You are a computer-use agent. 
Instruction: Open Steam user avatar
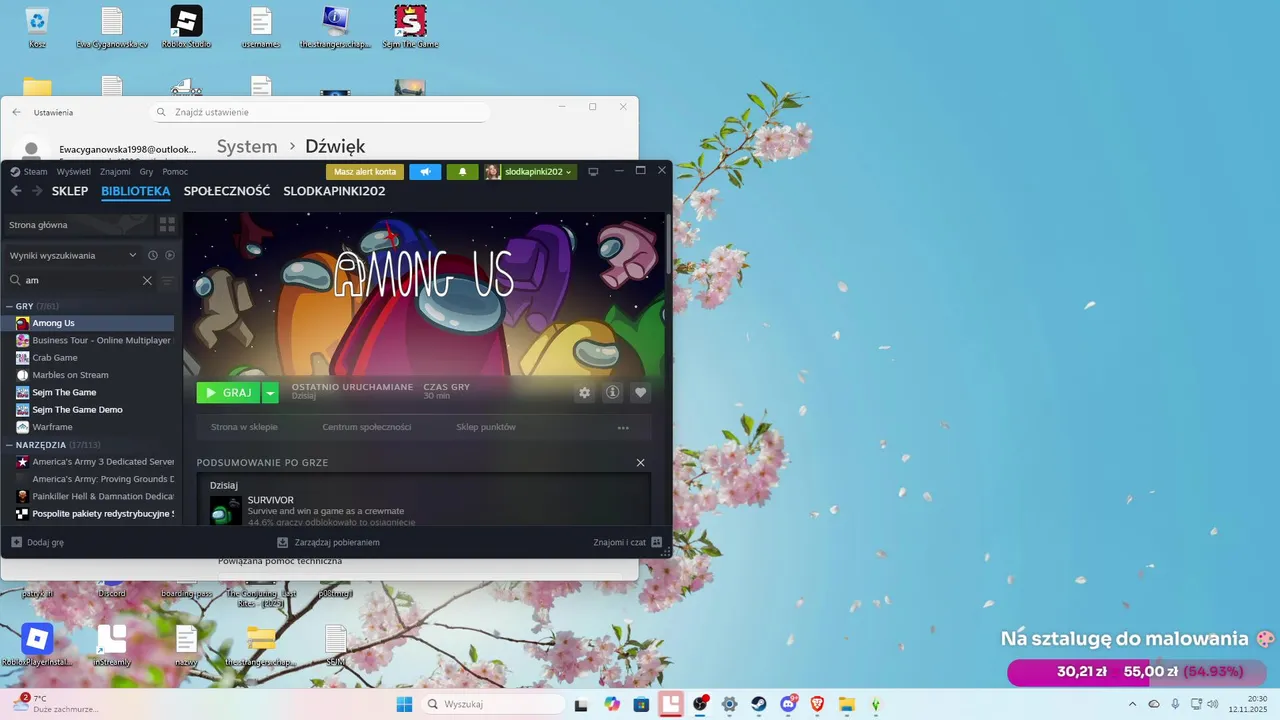click(x=493, y=172)
